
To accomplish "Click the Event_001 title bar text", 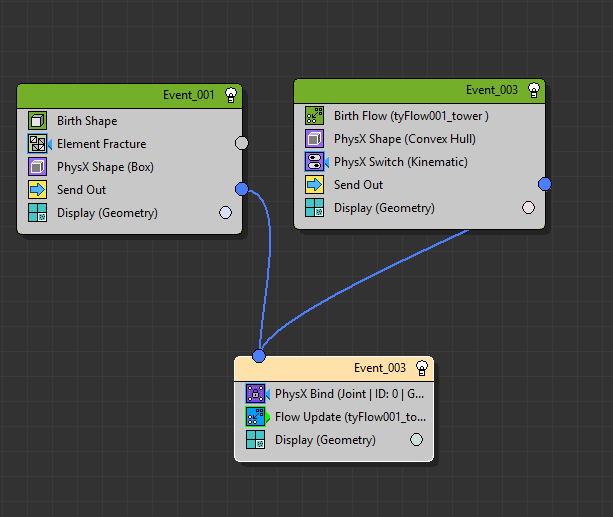I will [x=189, y=95].
